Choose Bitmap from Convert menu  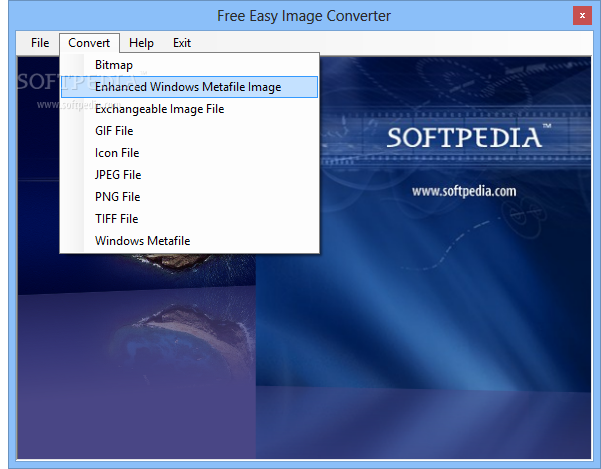point(189,65)
